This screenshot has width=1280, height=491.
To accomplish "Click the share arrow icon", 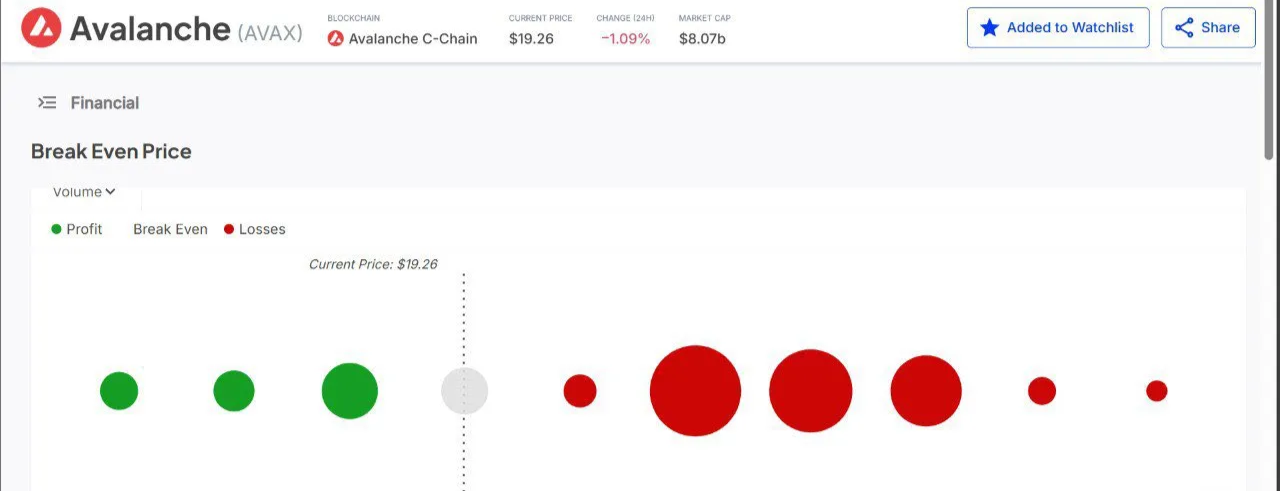I will (x=1184, y=28).
